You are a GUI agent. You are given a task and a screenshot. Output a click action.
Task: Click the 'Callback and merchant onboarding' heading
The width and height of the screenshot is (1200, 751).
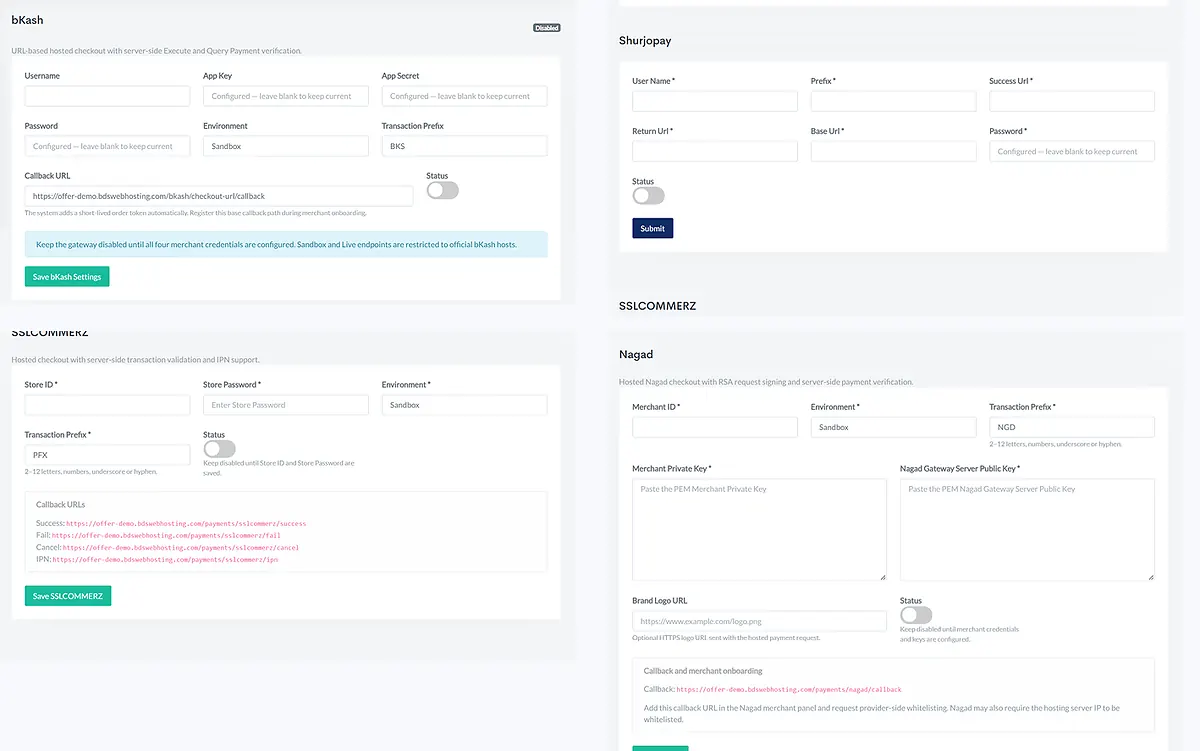tap(703, 670)
